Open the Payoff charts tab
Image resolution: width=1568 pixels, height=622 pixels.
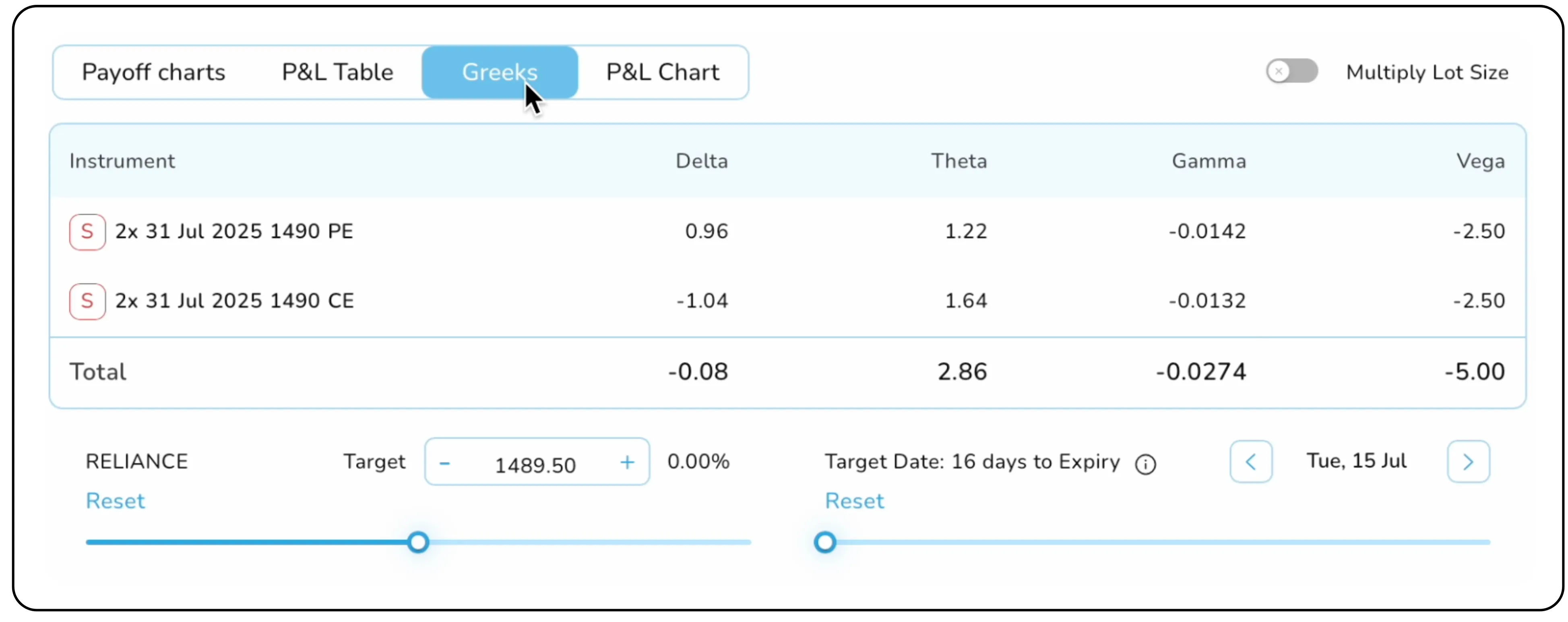point(153,72)
